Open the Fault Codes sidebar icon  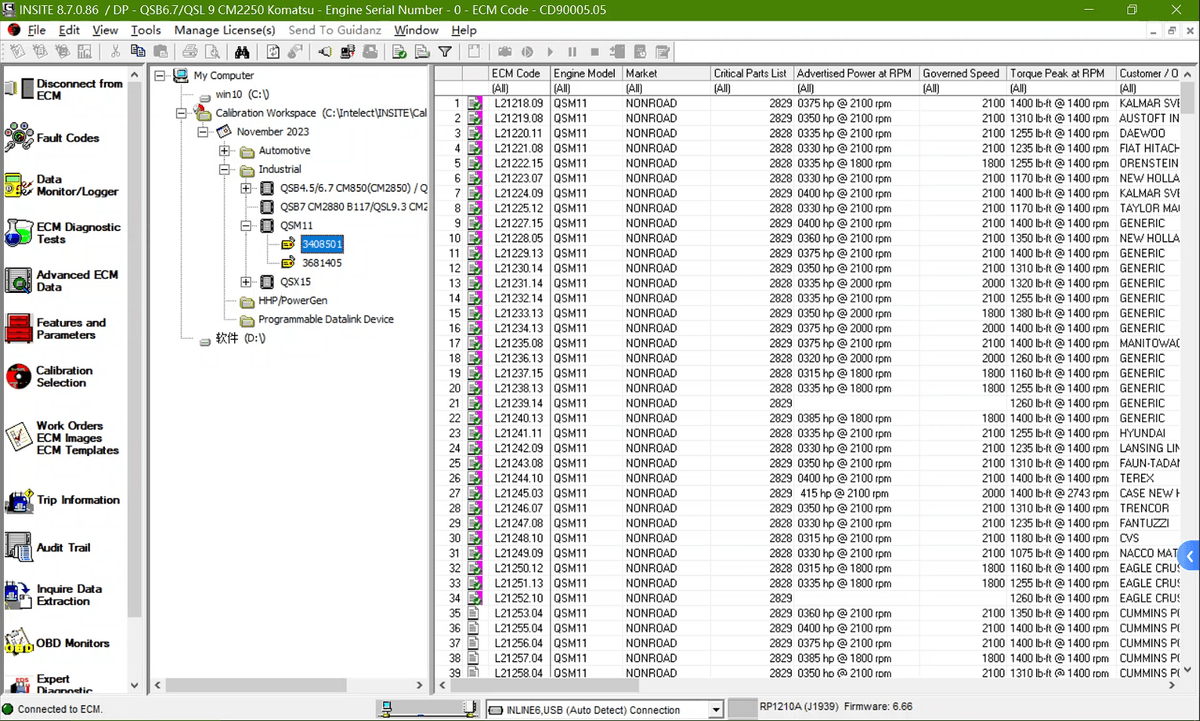[x=20, y=137]
